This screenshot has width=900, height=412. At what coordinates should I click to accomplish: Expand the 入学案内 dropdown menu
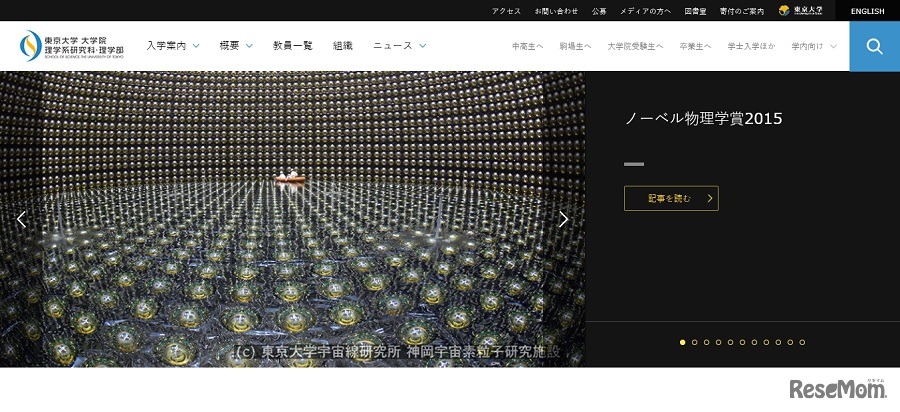[173, 46]
